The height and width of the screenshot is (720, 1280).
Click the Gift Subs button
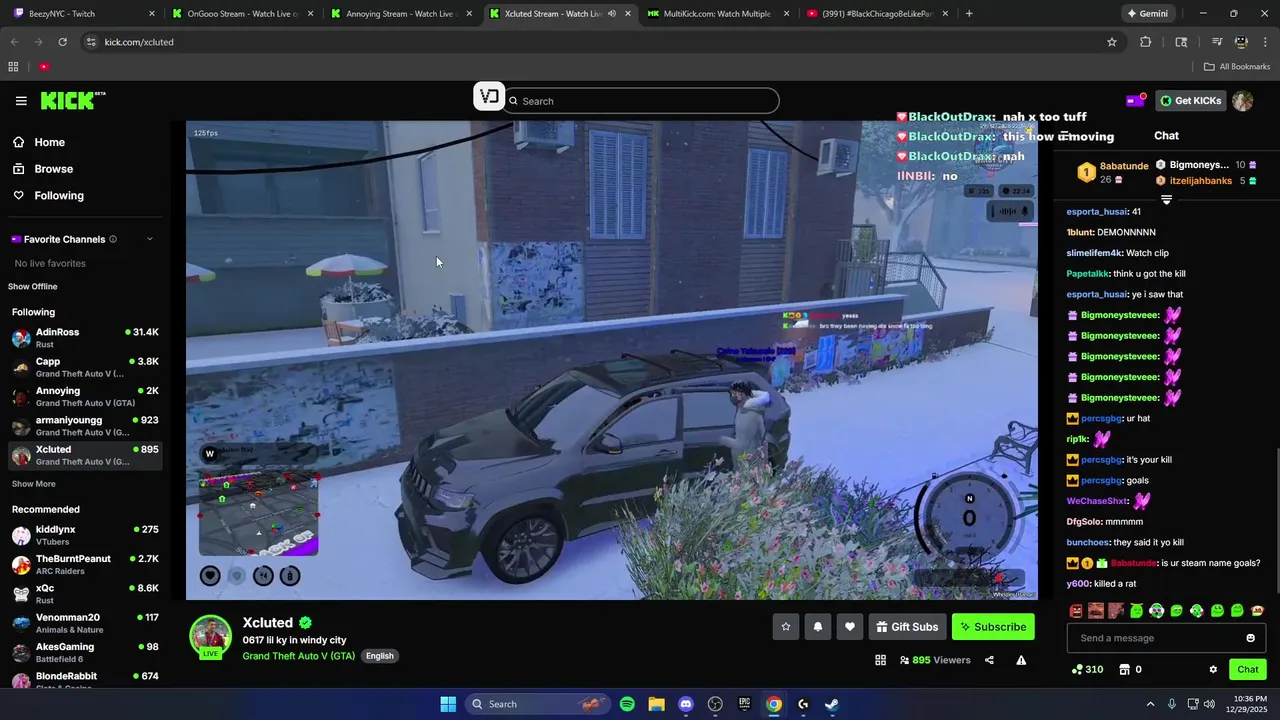907,627
